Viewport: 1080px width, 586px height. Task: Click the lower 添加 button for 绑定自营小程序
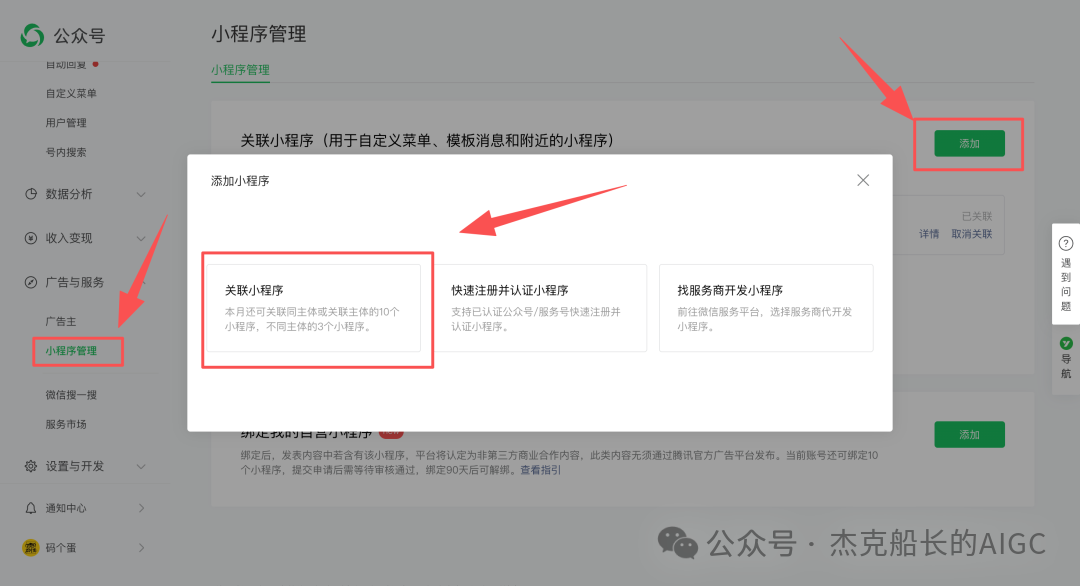(969, 435)
